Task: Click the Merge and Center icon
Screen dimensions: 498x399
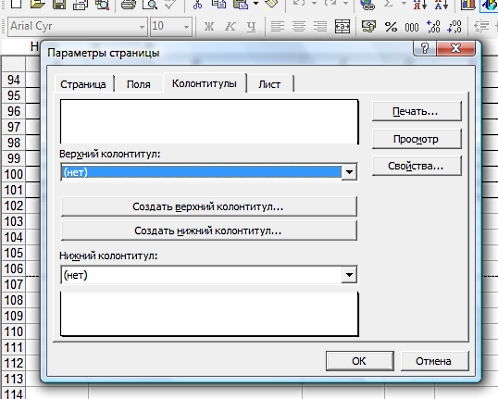Action: click(x=342, y=26)
